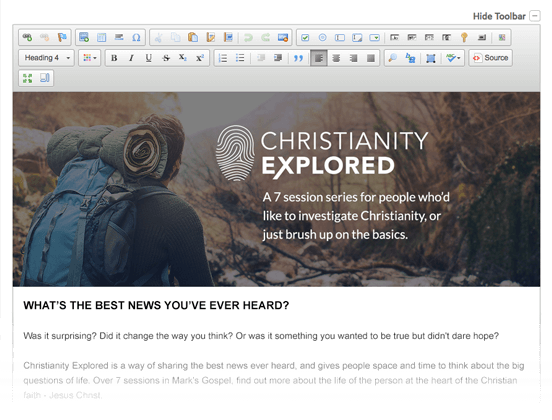Toggle italic formatting
The width and height of the screenshot is (552, 420).
pos(131,58)
